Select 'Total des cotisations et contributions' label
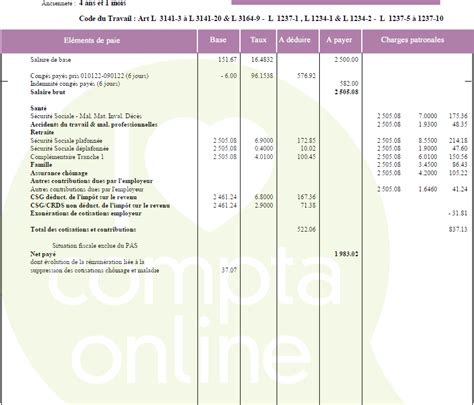 (x=83, y=230)
